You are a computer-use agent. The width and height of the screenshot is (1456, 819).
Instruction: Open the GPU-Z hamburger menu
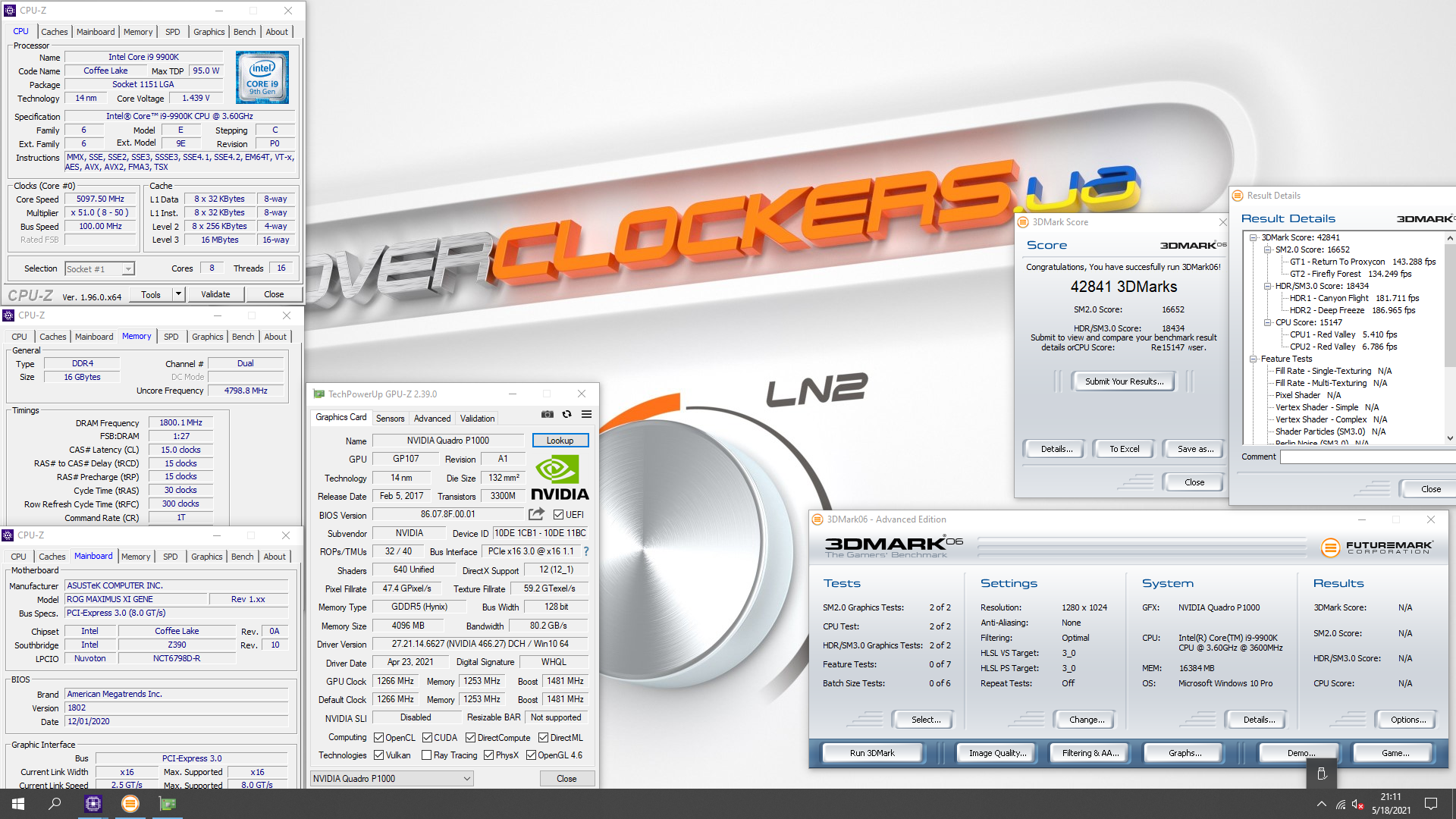[586, 414]
